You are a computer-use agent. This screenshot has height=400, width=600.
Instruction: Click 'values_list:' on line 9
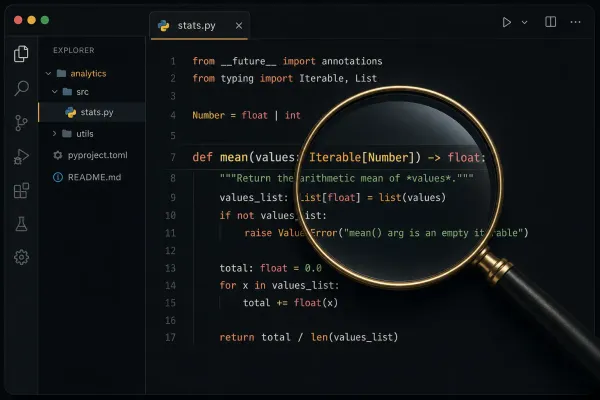pos(254,198)
